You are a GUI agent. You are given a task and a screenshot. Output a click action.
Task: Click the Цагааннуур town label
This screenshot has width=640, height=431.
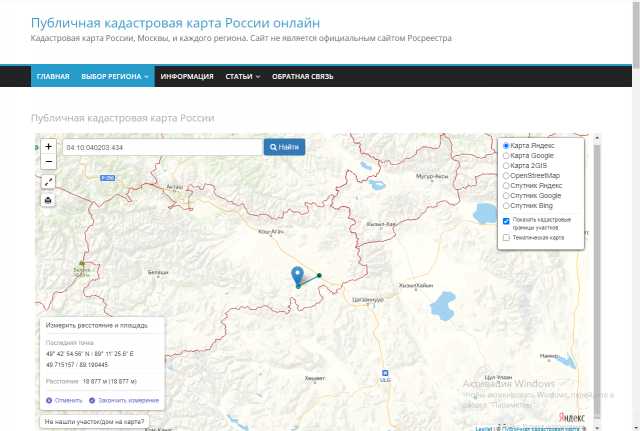(x=368, y=300)
